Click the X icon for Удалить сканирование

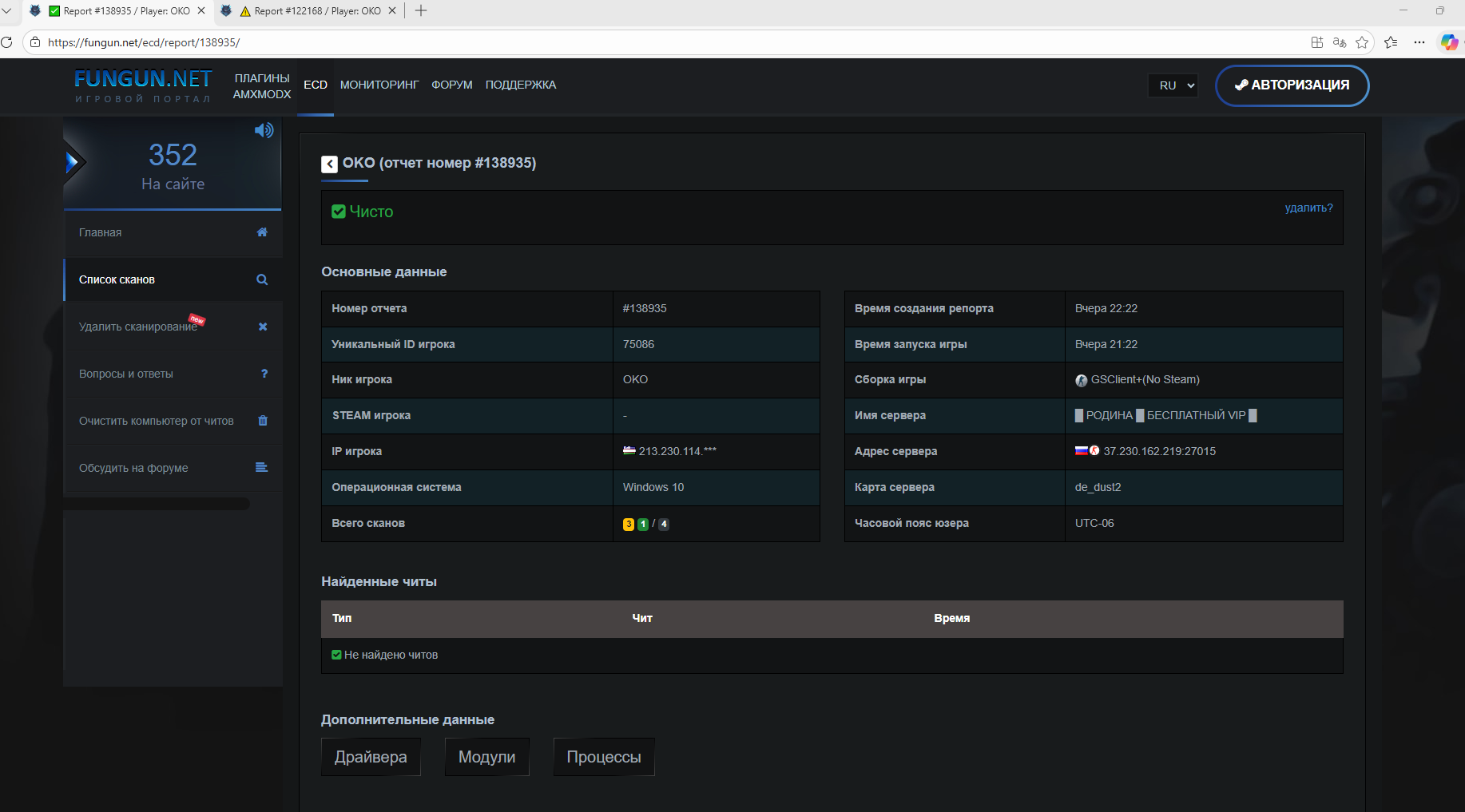(x=263, y=327)
